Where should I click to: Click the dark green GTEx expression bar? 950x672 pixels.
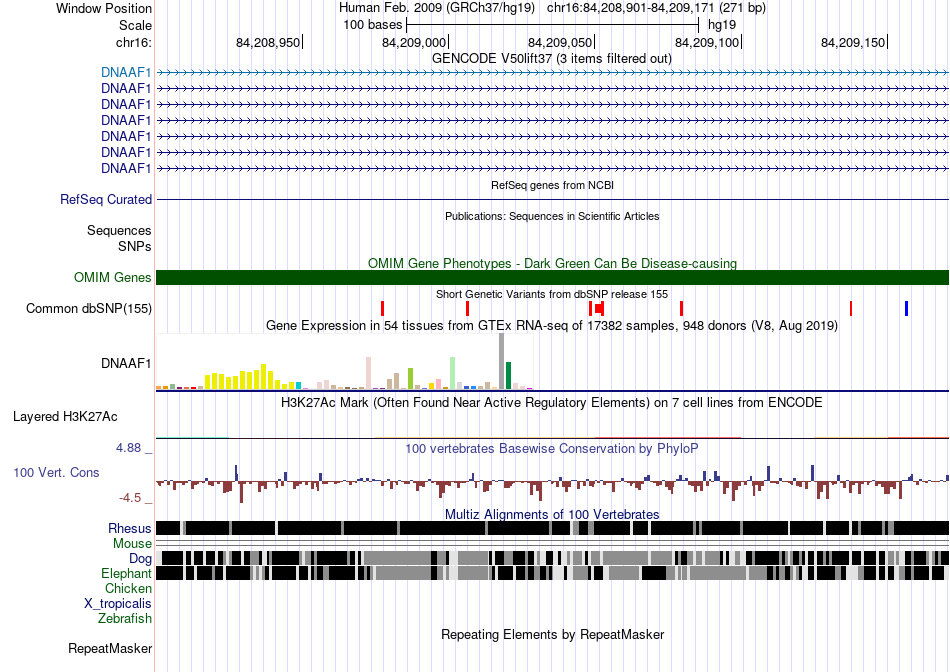[508, 376]
